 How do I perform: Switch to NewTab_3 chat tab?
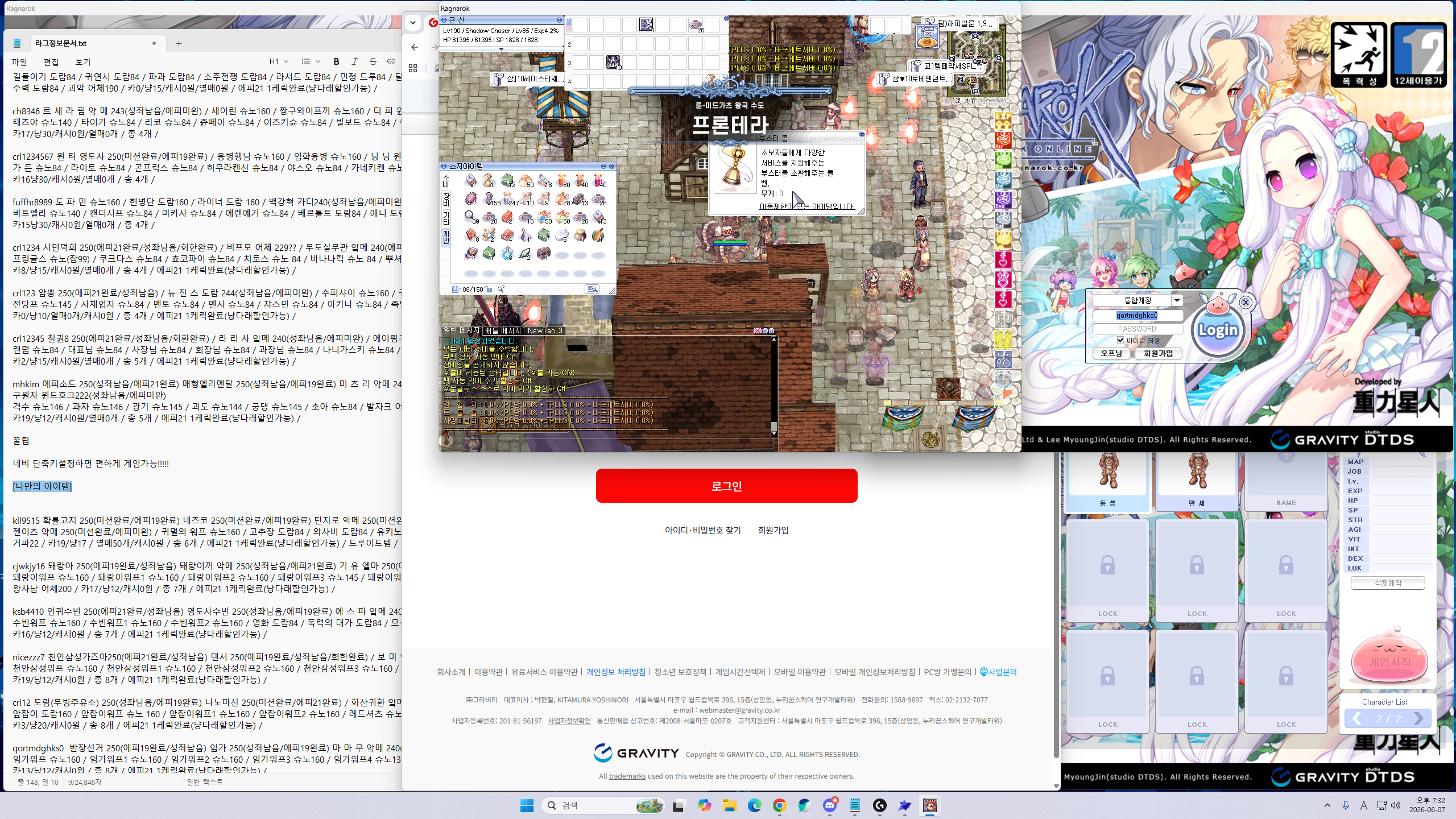point(545,330)
